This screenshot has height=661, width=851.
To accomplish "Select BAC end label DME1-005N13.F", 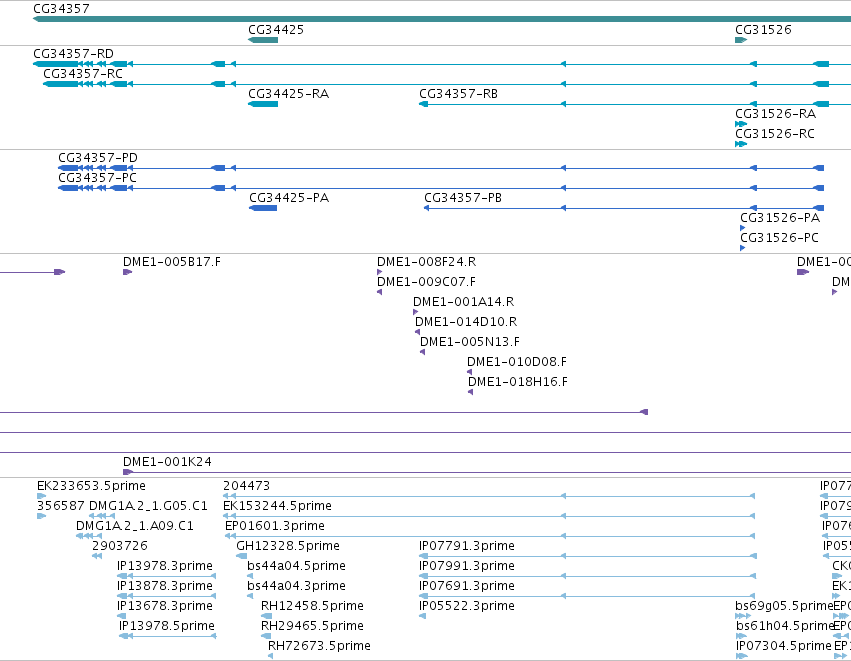I will click(x=469, y=342).
